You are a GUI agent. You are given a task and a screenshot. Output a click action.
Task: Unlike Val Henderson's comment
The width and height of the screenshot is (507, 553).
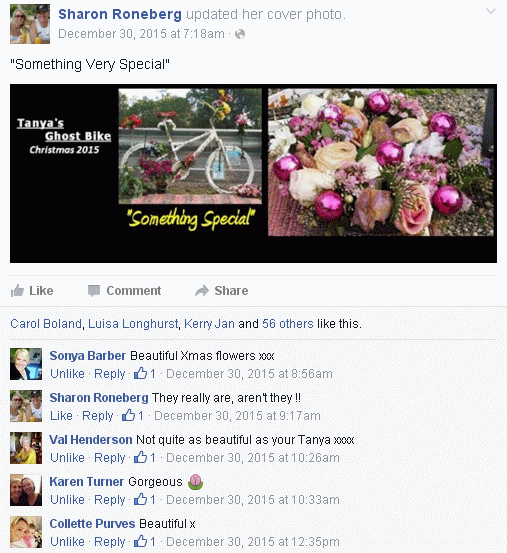click(x=67, y=457)
